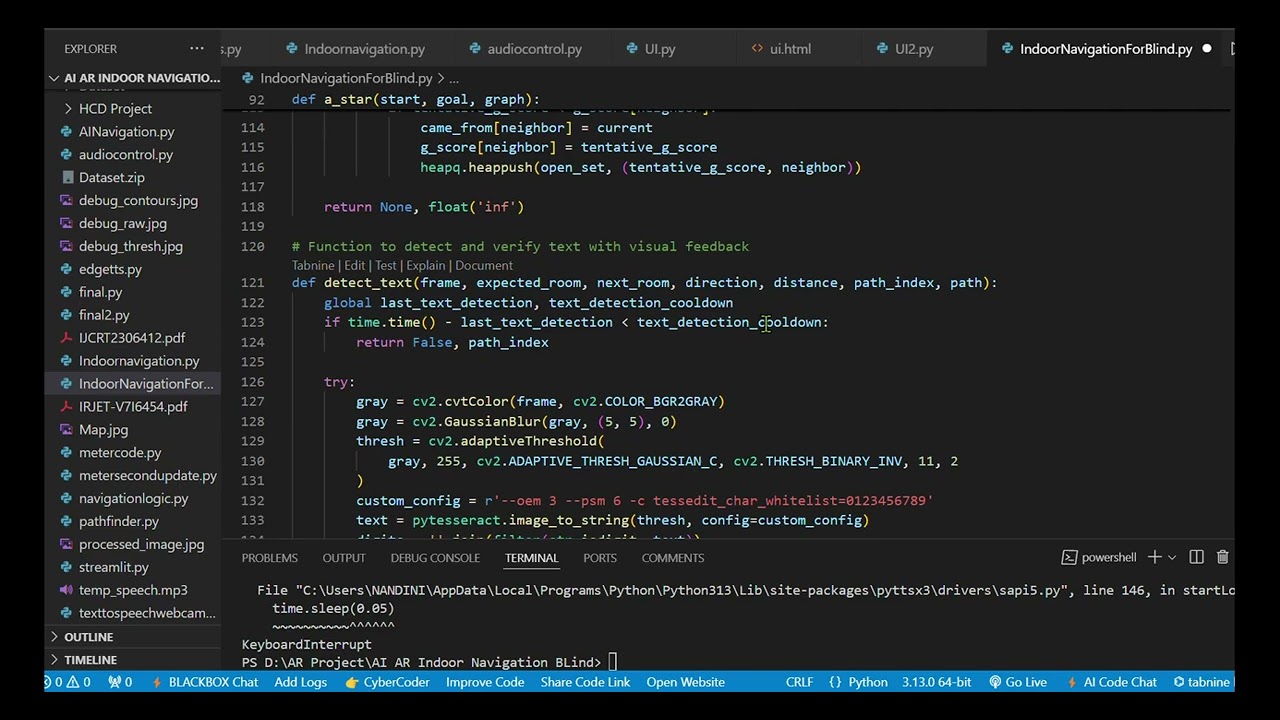Start Go Live server
Viewport: 1280px width, 720px height.
(x=1018, y=682)
